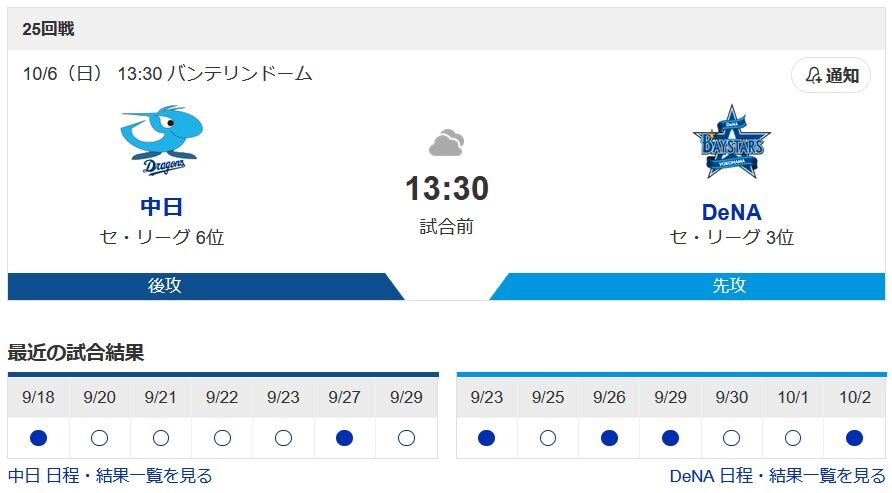Image resolution: width=892 pixels, height=493 pixels.
Task: Click Chunichi's 9/18 loss result dot
Action: [x=38, y=438]
